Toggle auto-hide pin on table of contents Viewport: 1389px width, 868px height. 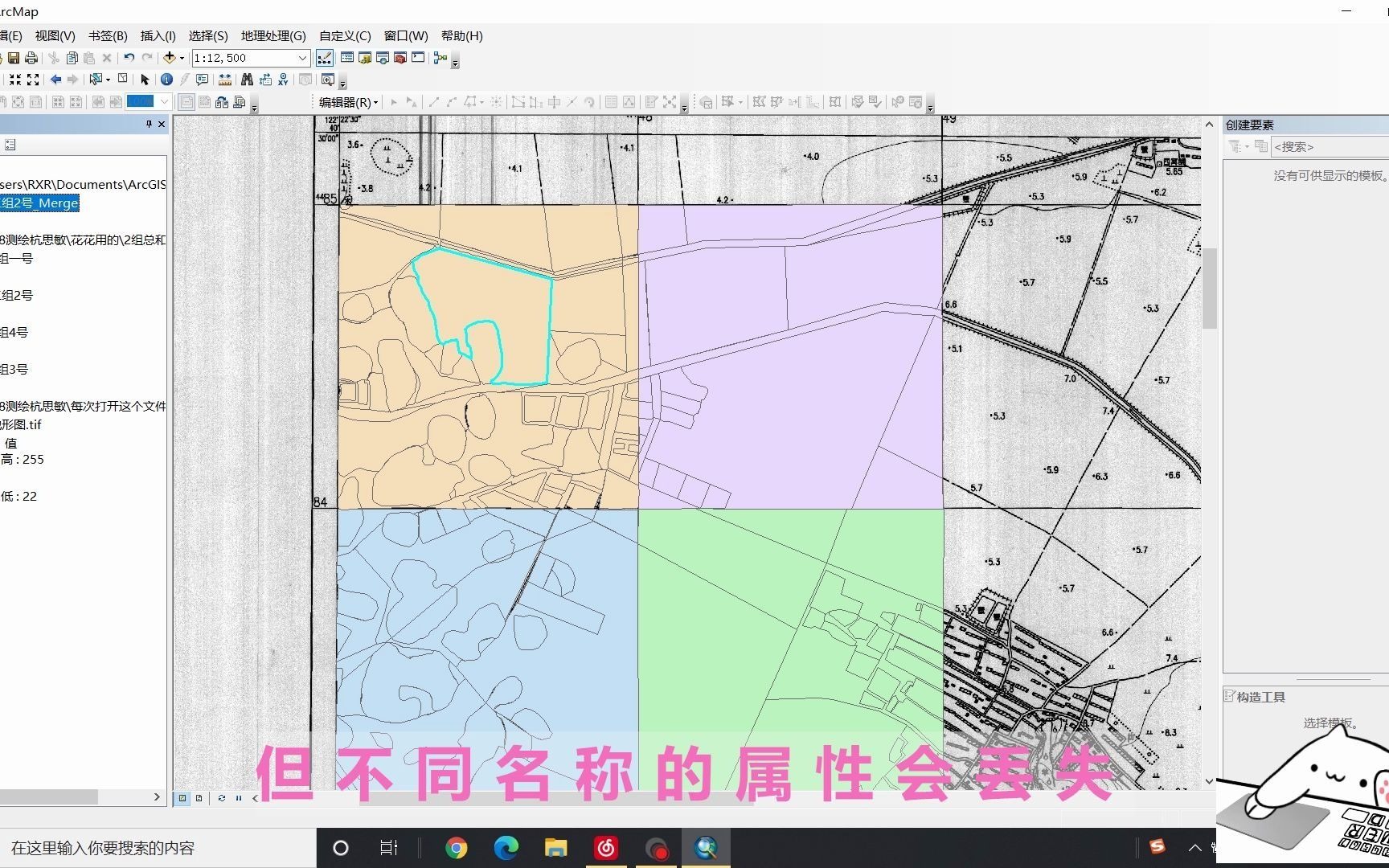149,124
